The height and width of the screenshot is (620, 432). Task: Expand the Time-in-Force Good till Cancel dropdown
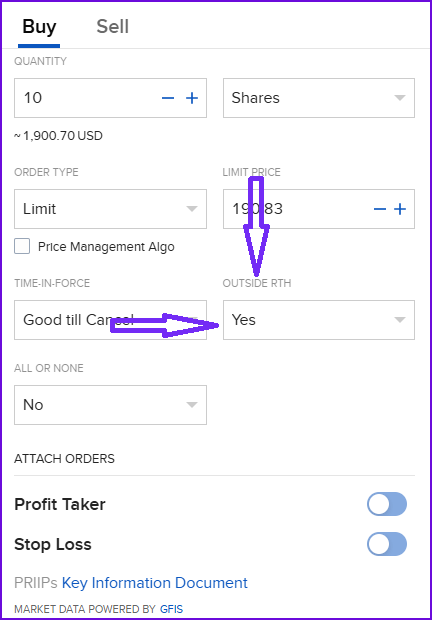[x=110, y=320]
